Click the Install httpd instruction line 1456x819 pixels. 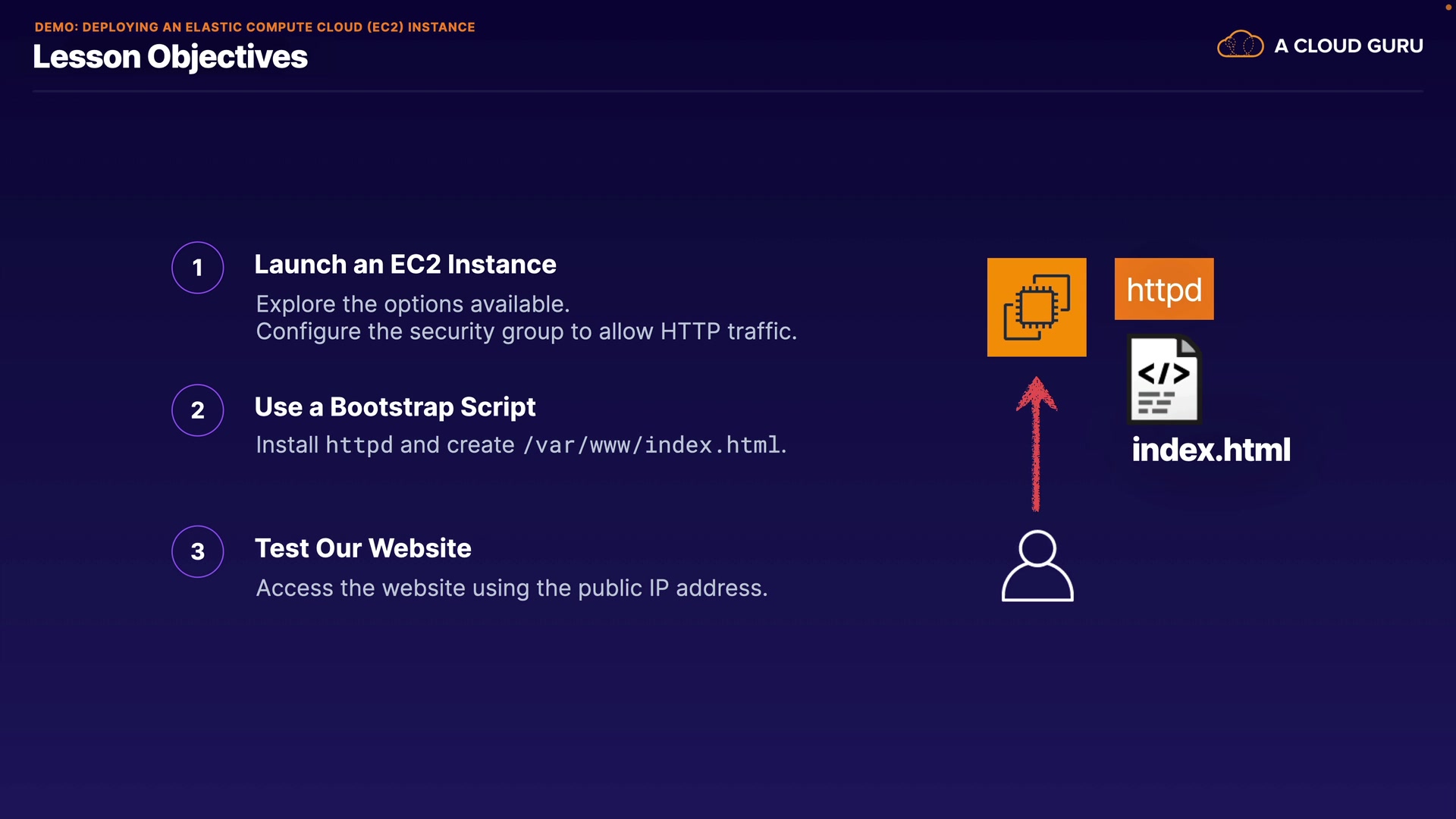click(520, 444)
